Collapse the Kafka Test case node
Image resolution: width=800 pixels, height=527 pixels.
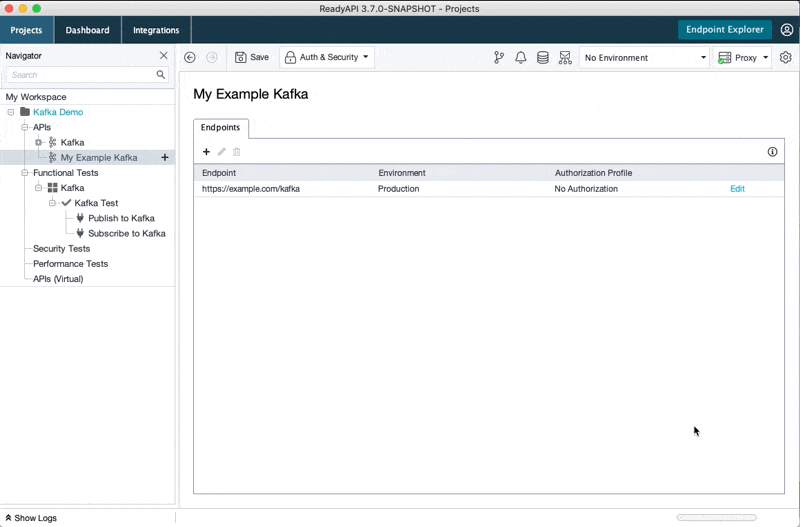click(52, 203)
